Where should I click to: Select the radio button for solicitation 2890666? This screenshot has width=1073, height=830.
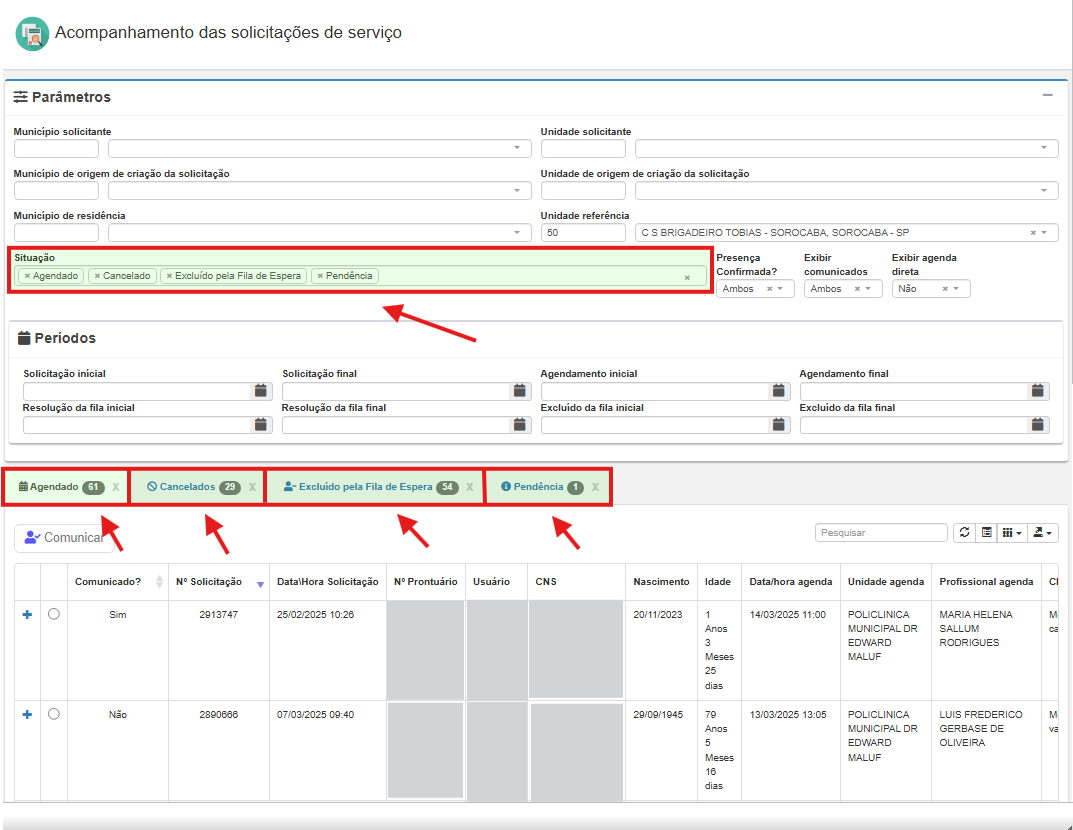54,714
